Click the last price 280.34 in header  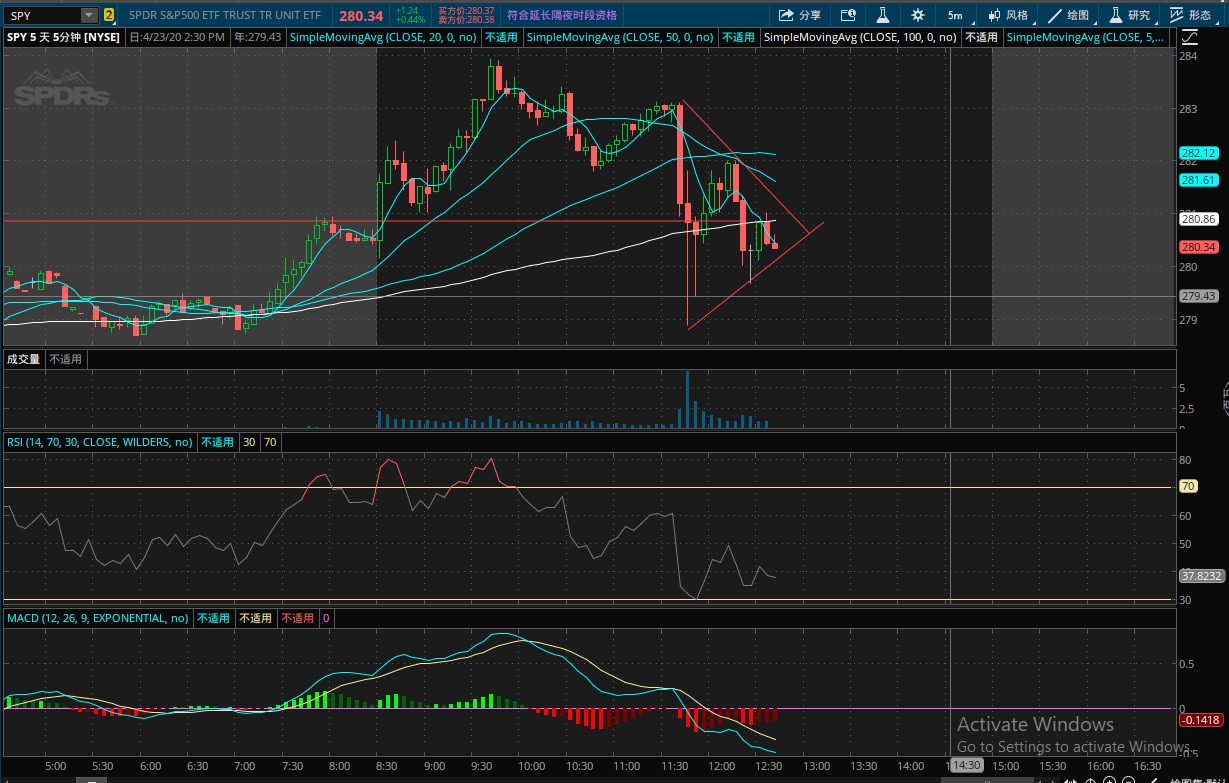click(x=361, y=15)
